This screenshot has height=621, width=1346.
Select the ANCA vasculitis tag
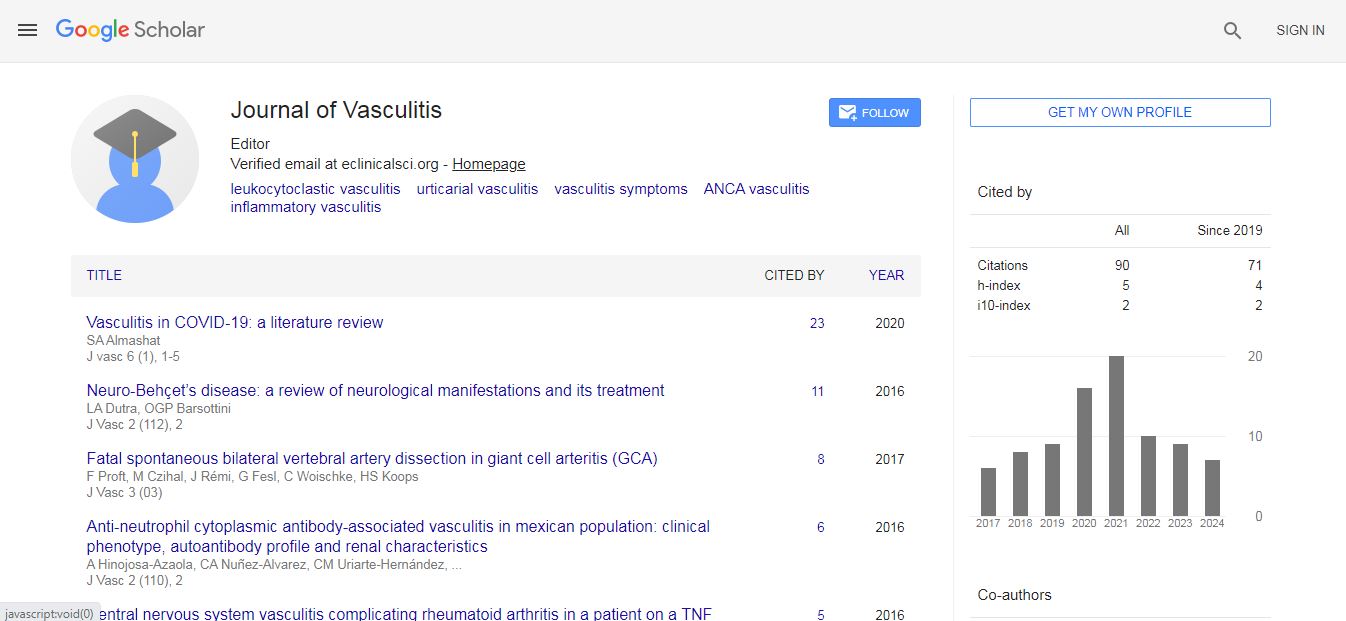756,189
